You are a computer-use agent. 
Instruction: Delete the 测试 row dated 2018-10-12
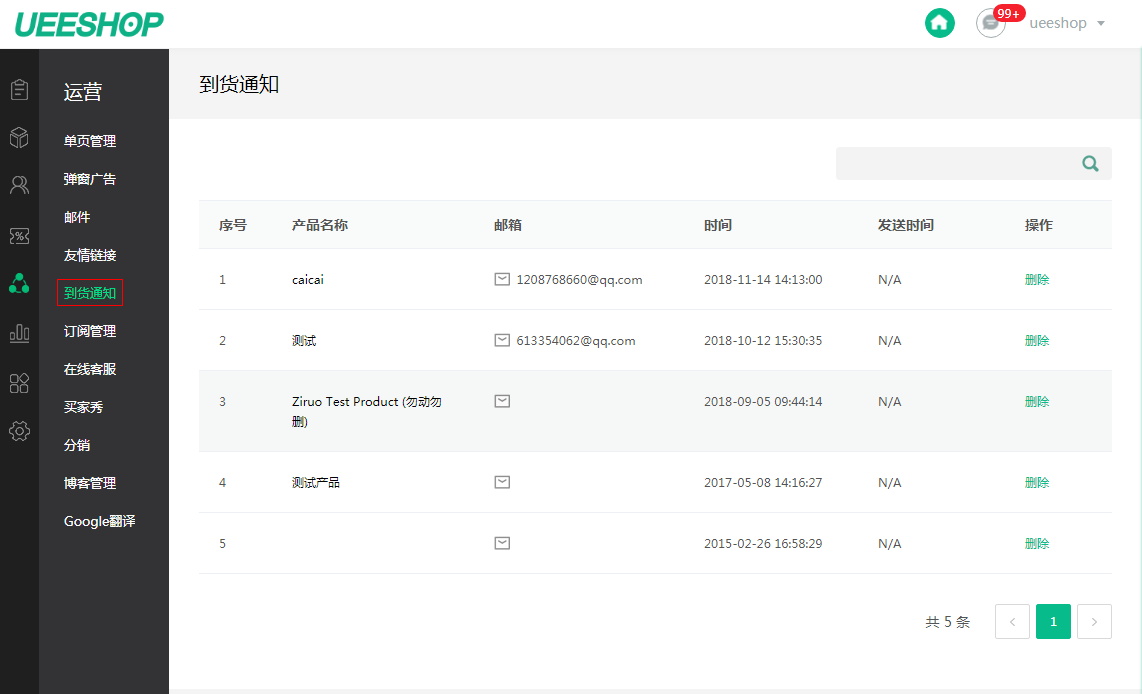(x=1036, y=341)
